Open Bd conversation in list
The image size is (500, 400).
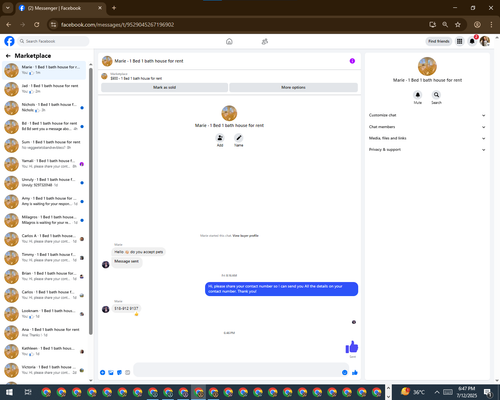click(44, 126)
